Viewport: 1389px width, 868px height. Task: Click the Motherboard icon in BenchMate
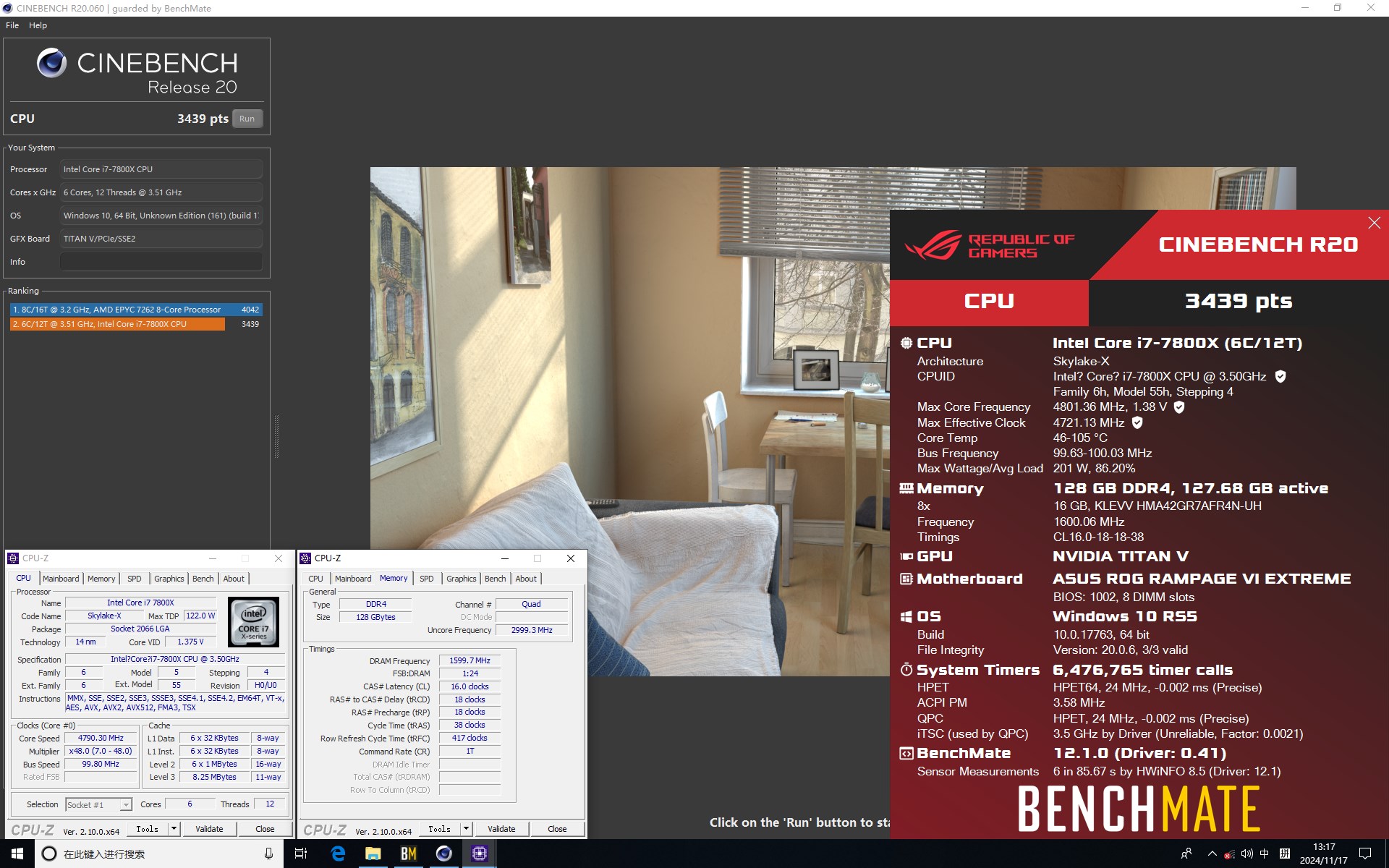[906, 579]
